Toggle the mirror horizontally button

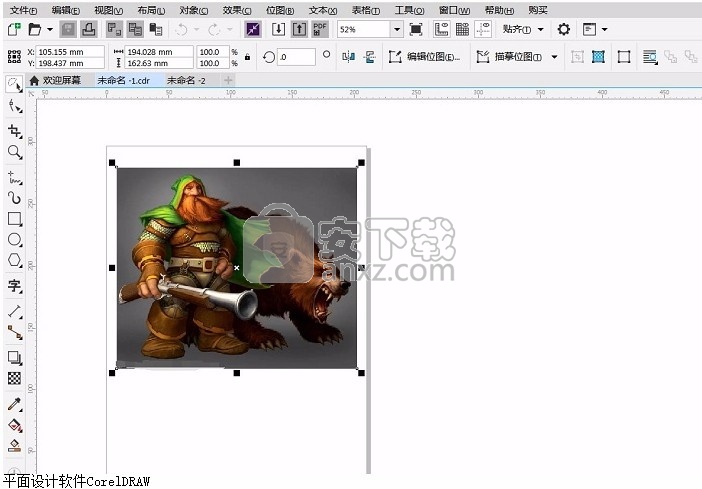pyautogui.click(x=347, y=57)
